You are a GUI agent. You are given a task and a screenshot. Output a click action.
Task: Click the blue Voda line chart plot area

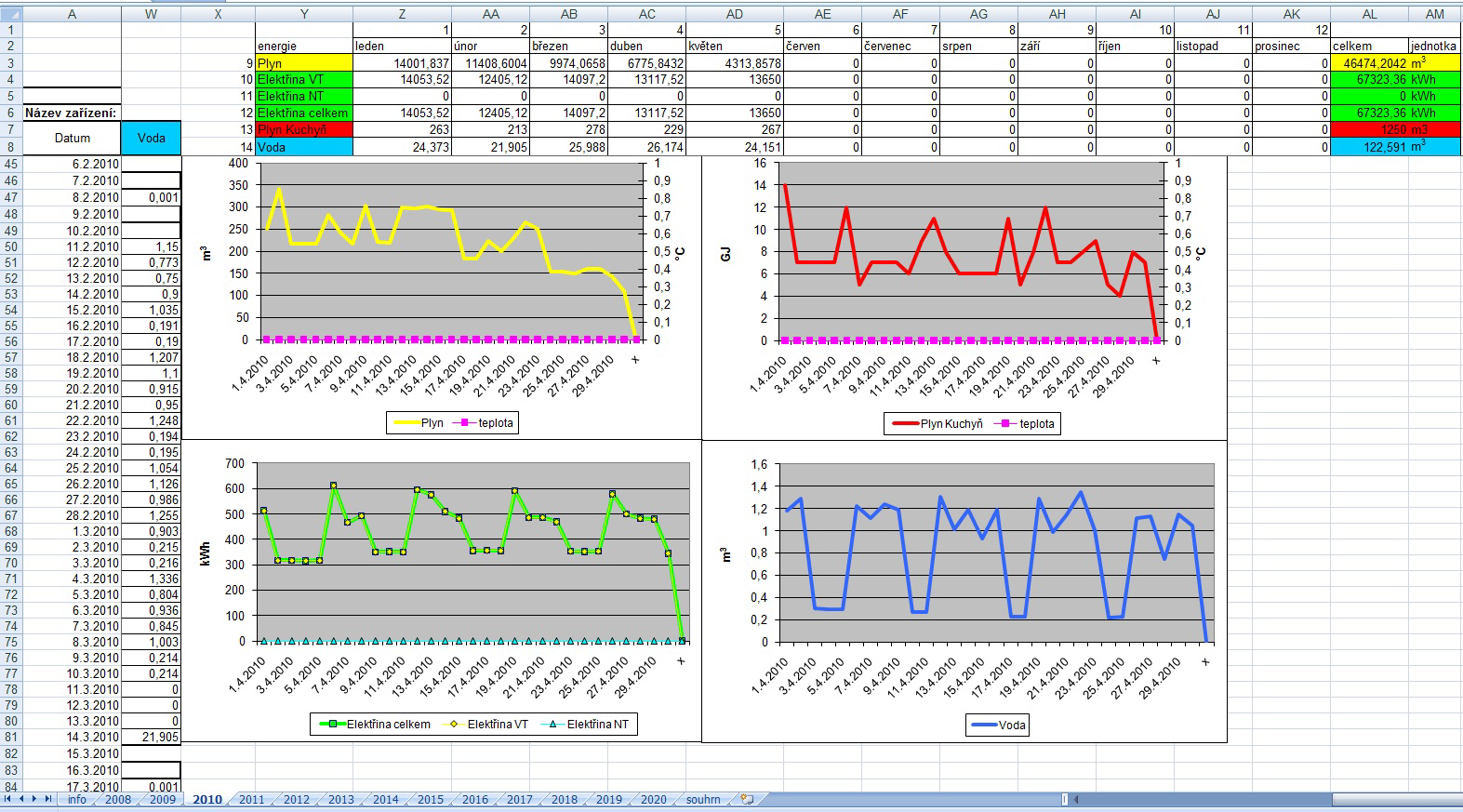click(995, 552)
